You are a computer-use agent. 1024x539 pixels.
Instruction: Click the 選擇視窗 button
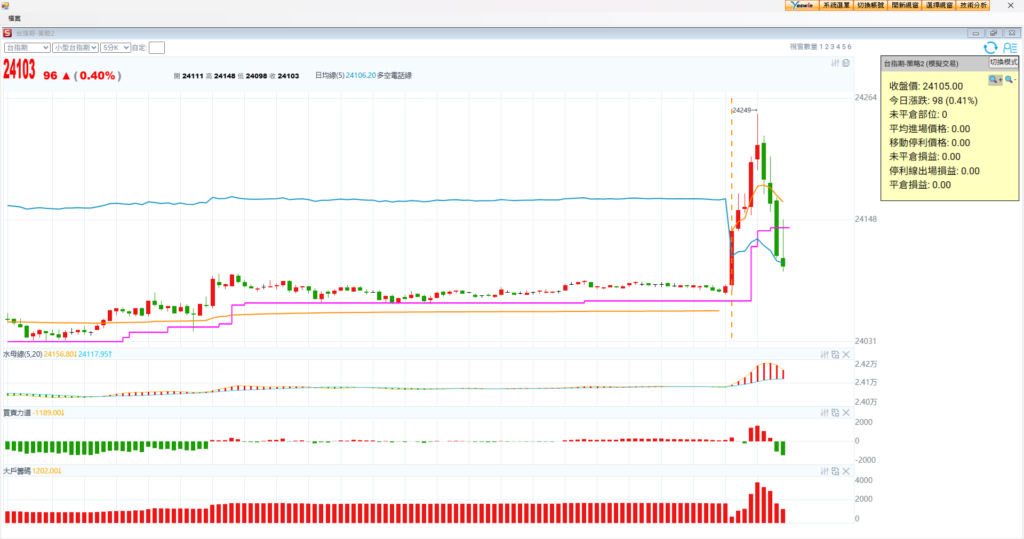[x=939, y=5]
